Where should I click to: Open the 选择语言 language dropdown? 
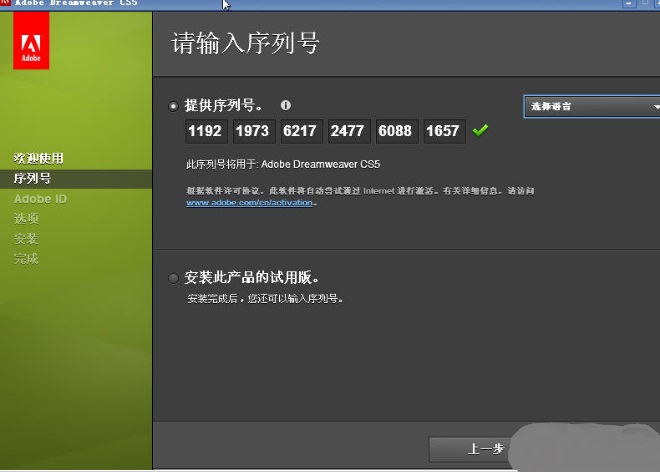(592, 106)
